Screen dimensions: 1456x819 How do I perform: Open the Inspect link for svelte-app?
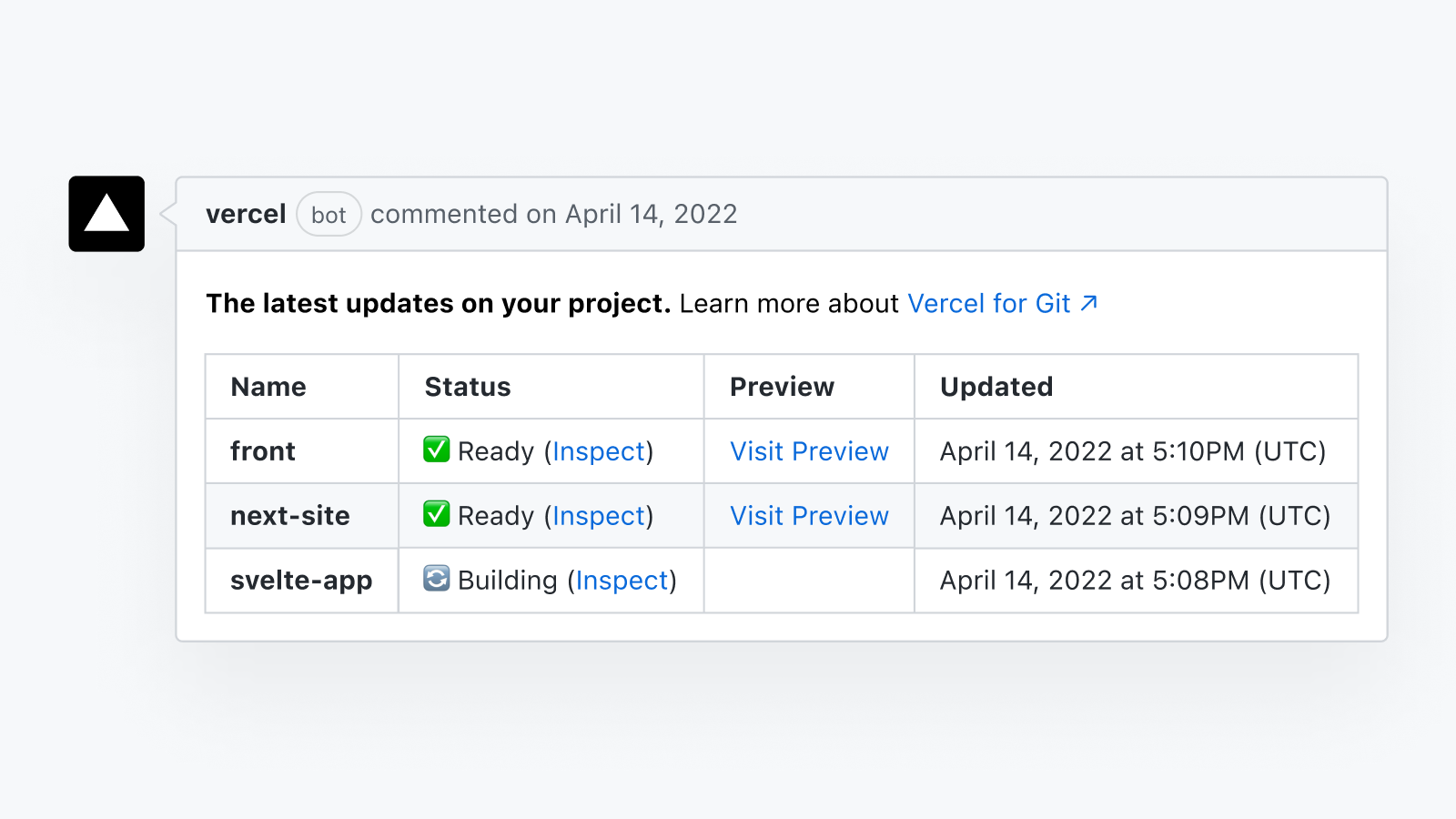(x=622, y=580)
